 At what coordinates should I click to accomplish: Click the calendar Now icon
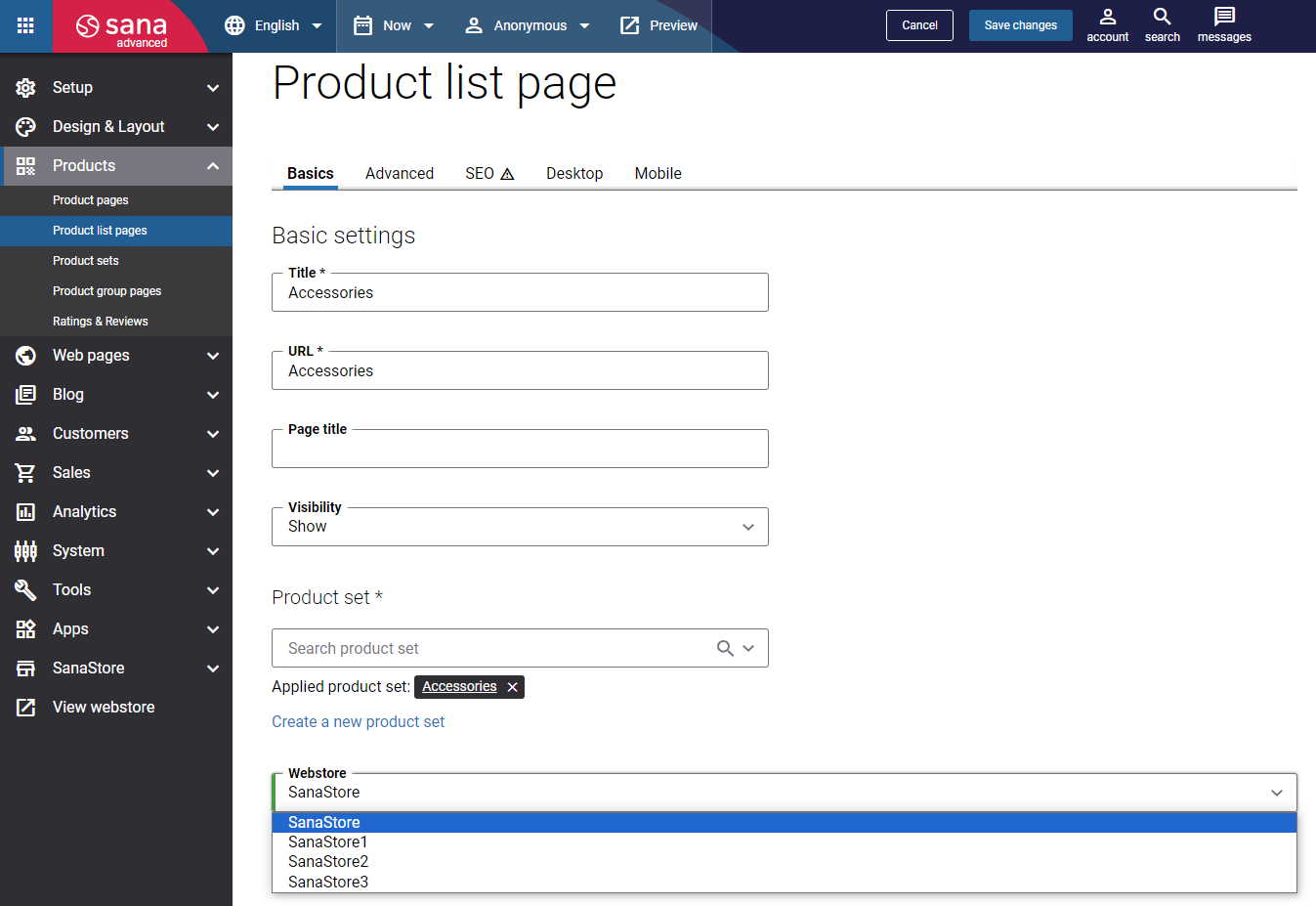click(x=362, y=25)
